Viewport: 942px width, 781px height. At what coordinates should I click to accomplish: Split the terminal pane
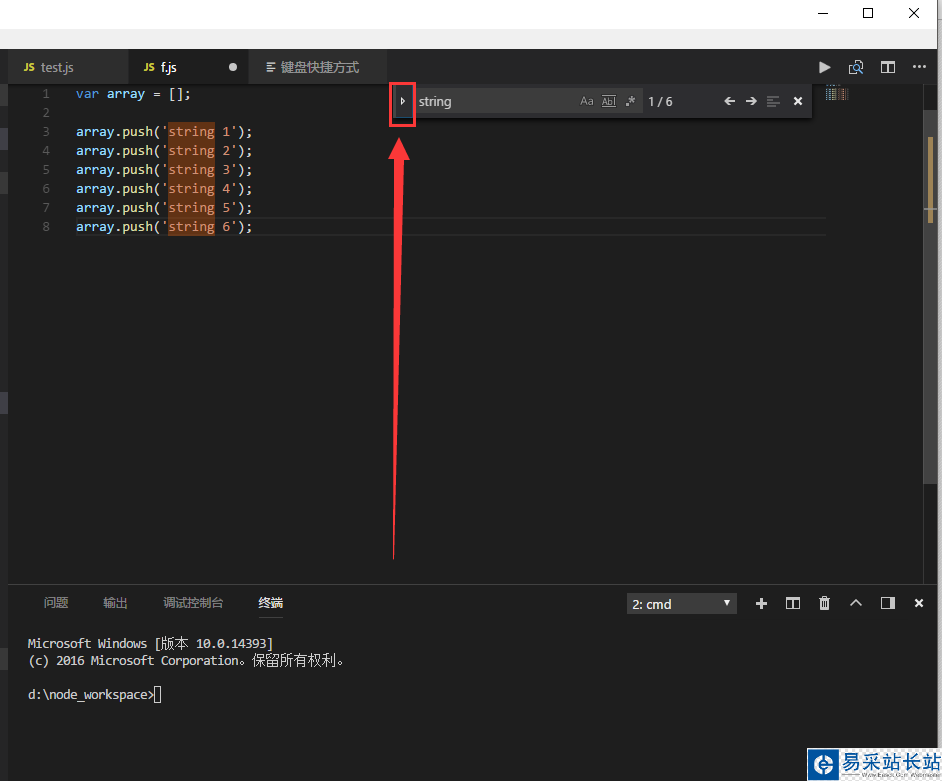pos(793,603)
